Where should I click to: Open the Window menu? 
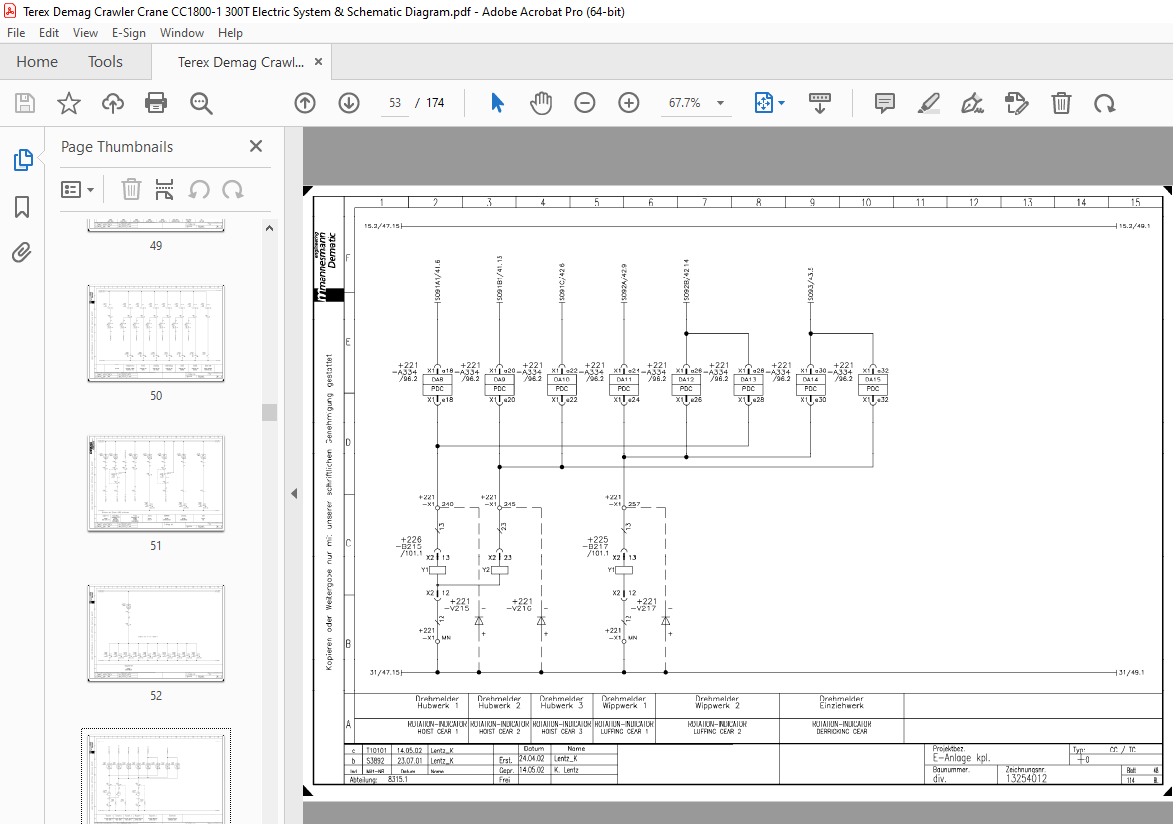point(182,33)
